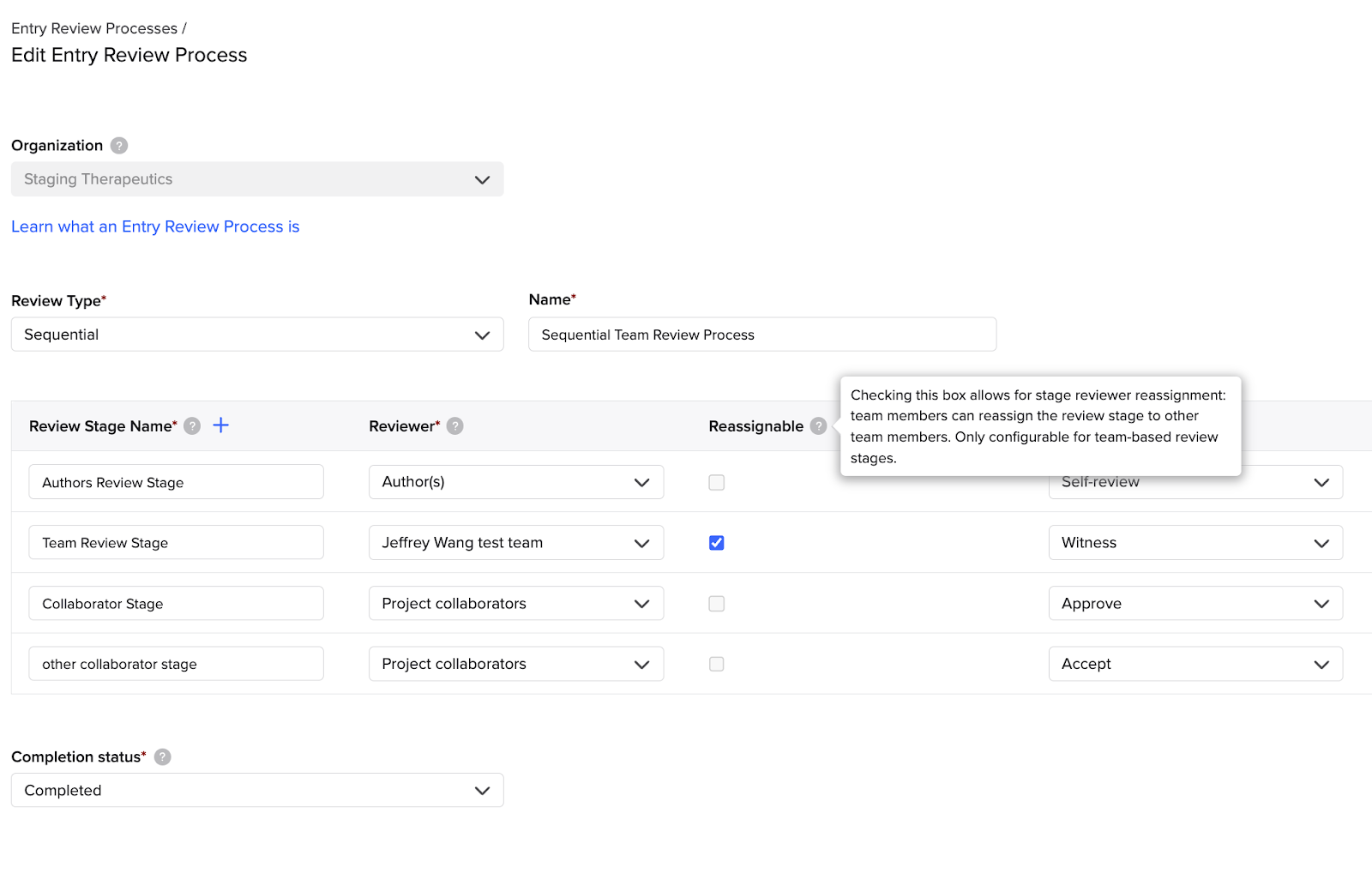Open the Witness action dropdown
1372x886 pixels.
(x=1194, y=543)
